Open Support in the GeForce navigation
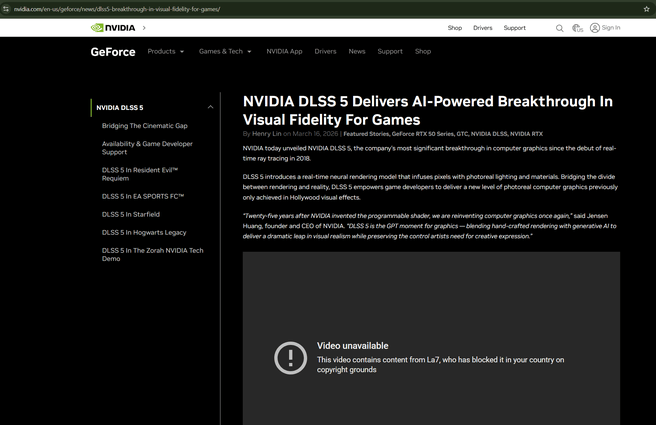The height and width of the screenshot is (425, 656). pyautogui.click(x=390, y=51)
